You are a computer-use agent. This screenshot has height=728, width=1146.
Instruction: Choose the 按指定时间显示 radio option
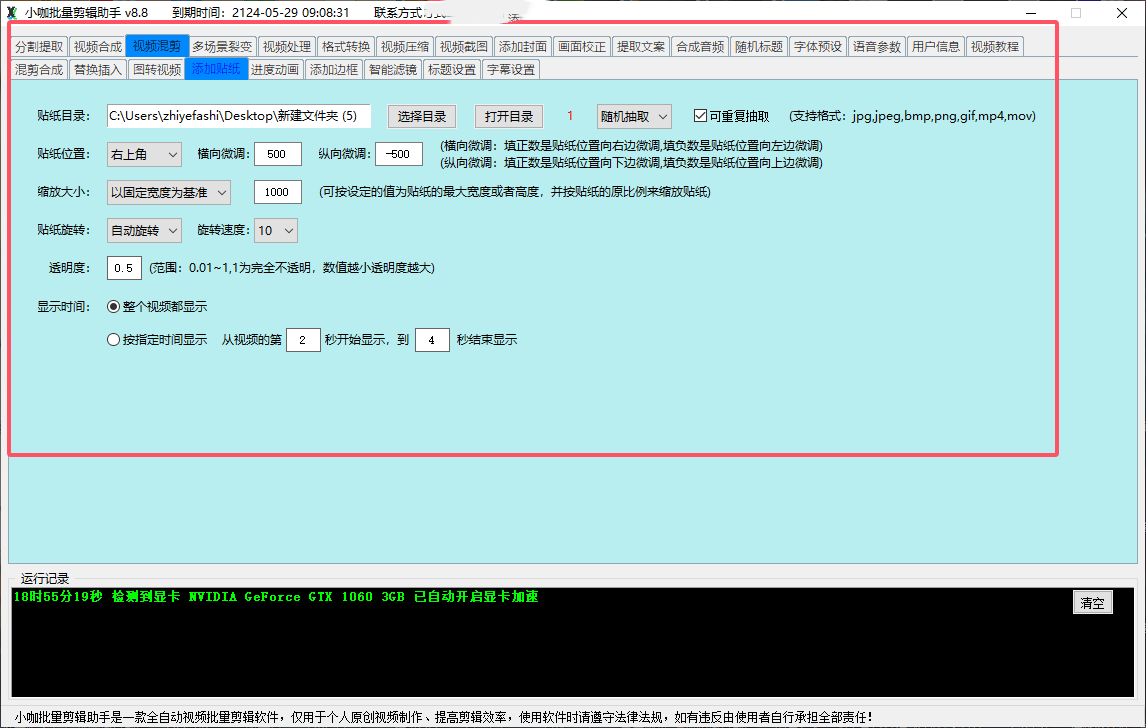(x=114, y=340)
